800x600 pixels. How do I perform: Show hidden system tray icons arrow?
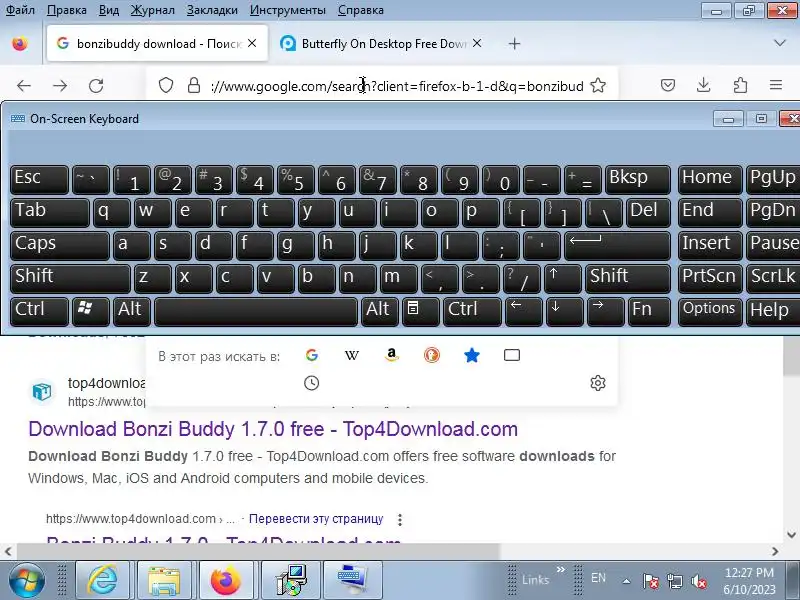coord(627,581)
